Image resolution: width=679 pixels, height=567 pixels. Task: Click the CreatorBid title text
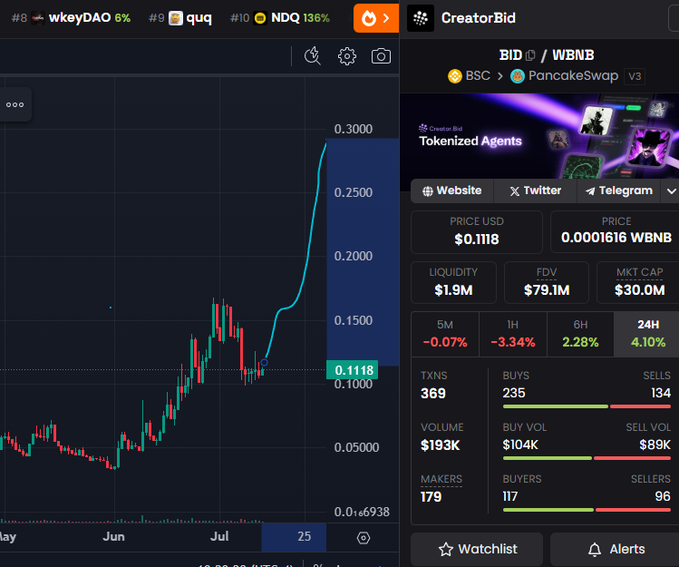[478, 18]
